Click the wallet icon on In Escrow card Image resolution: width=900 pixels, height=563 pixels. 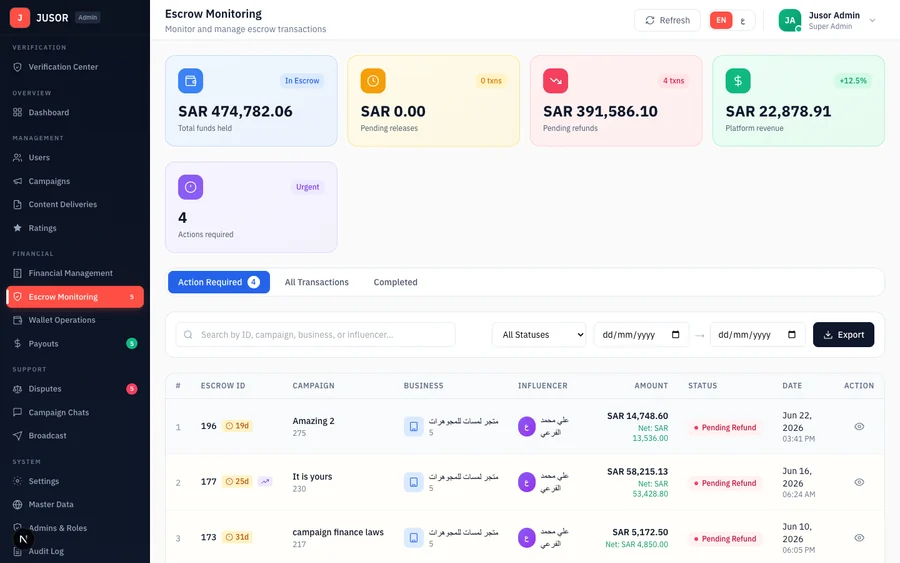[x=191, y=81]
